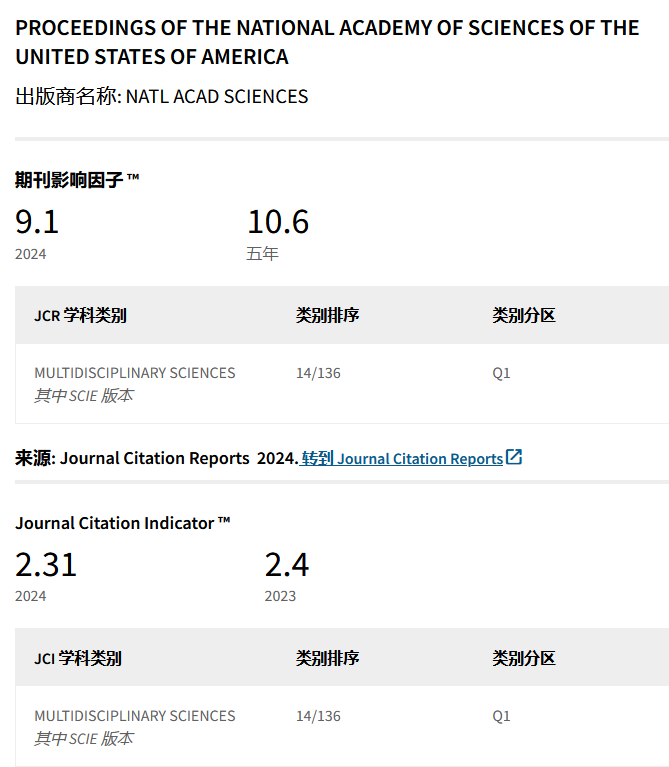The image size is (669, 767).
Task: Click 类别分区 header in the JCR table
Action: (x=523, y=316)
